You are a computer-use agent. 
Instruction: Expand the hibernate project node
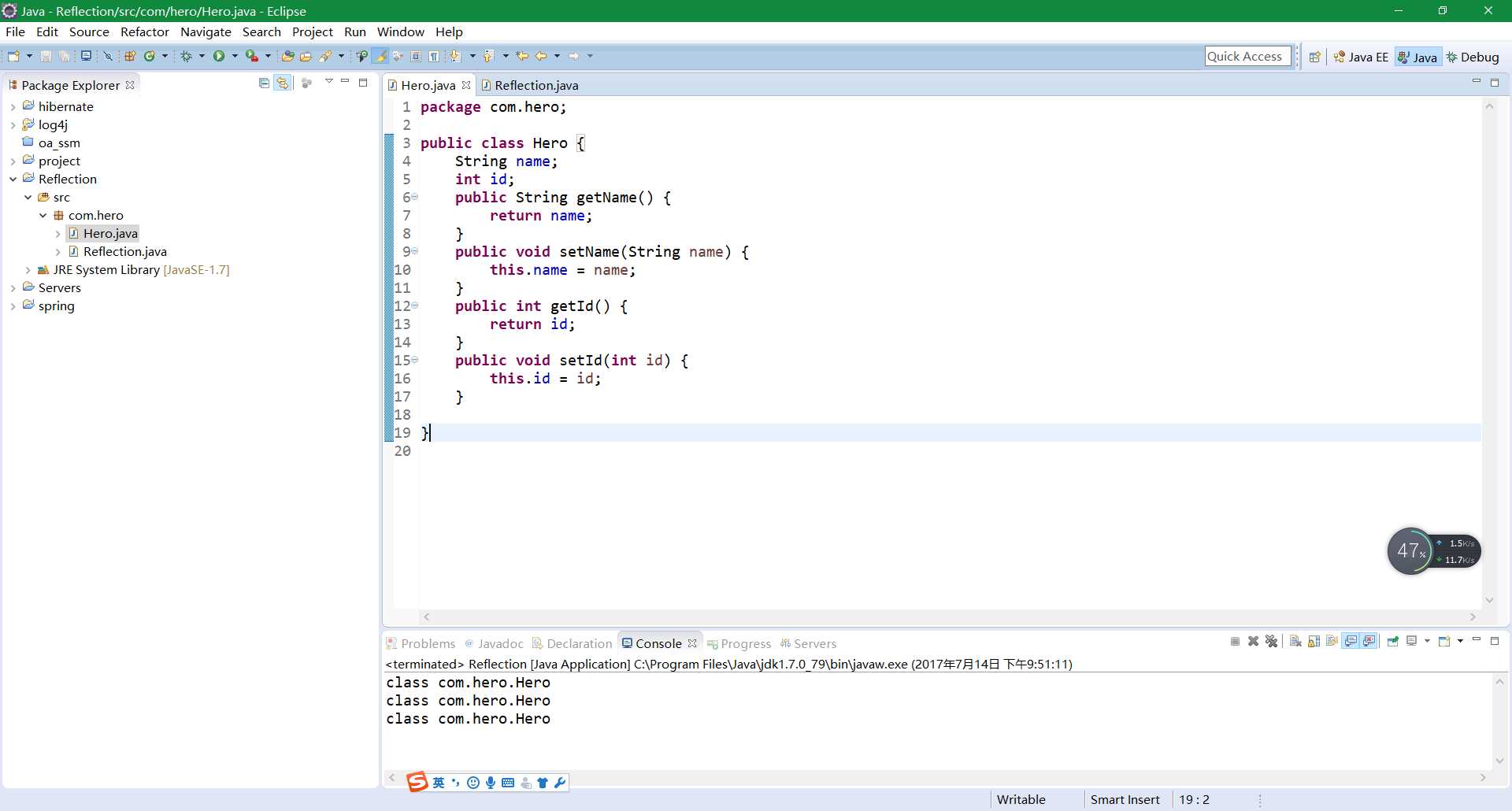click(13, 107)
